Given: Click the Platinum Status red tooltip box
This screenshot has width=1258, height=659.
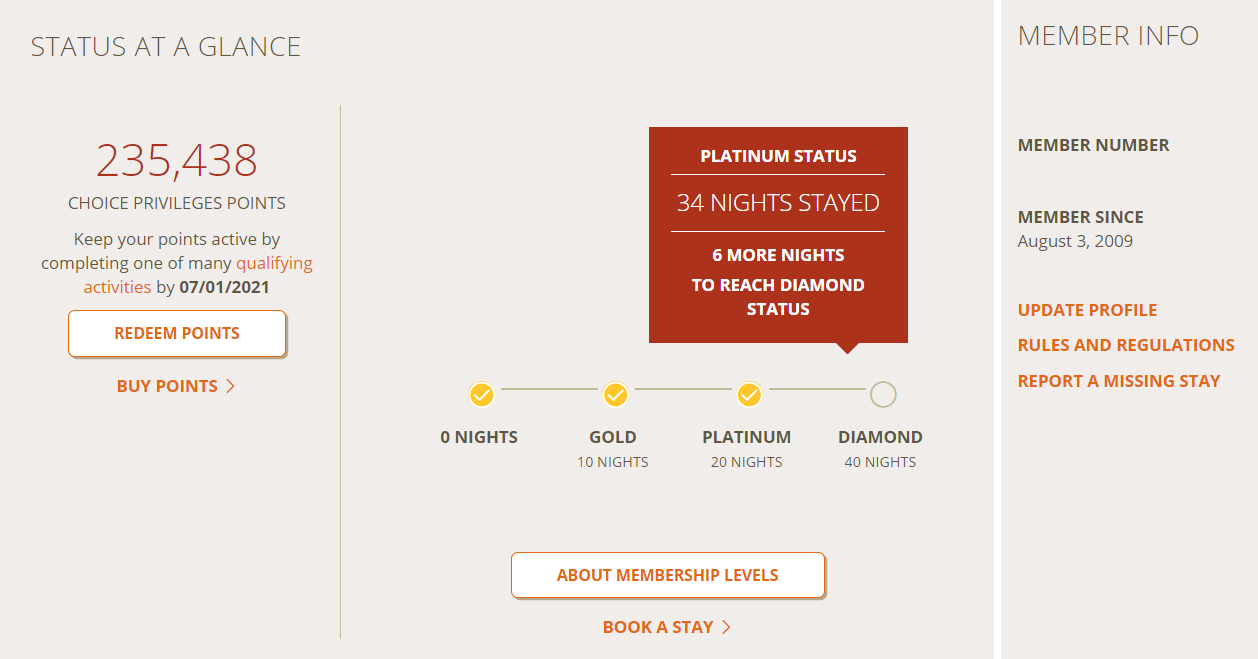Looking at the screenshot, I should pyautogui.click(x=778, y=235).
